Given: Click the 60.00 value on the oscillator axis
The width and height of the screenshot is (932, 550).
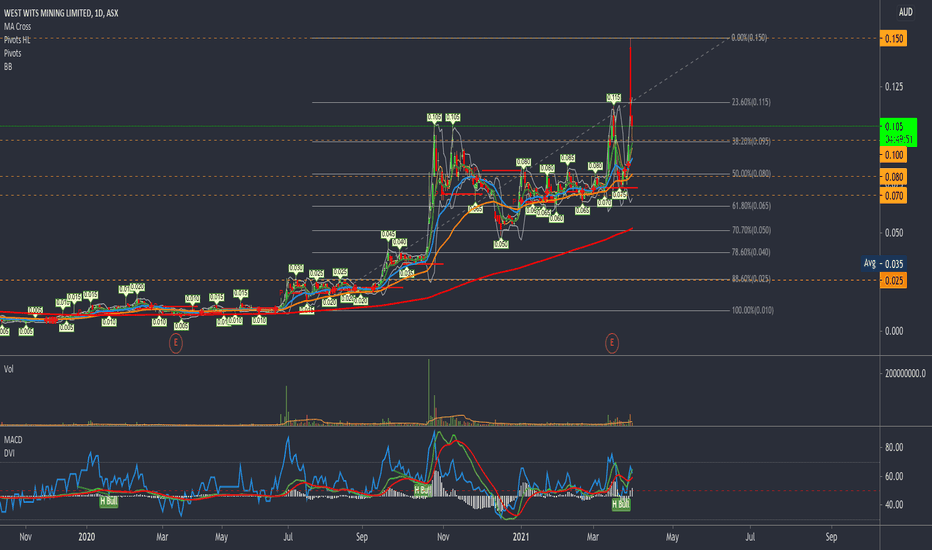Looking at the screenshot, I should [894, 476].
